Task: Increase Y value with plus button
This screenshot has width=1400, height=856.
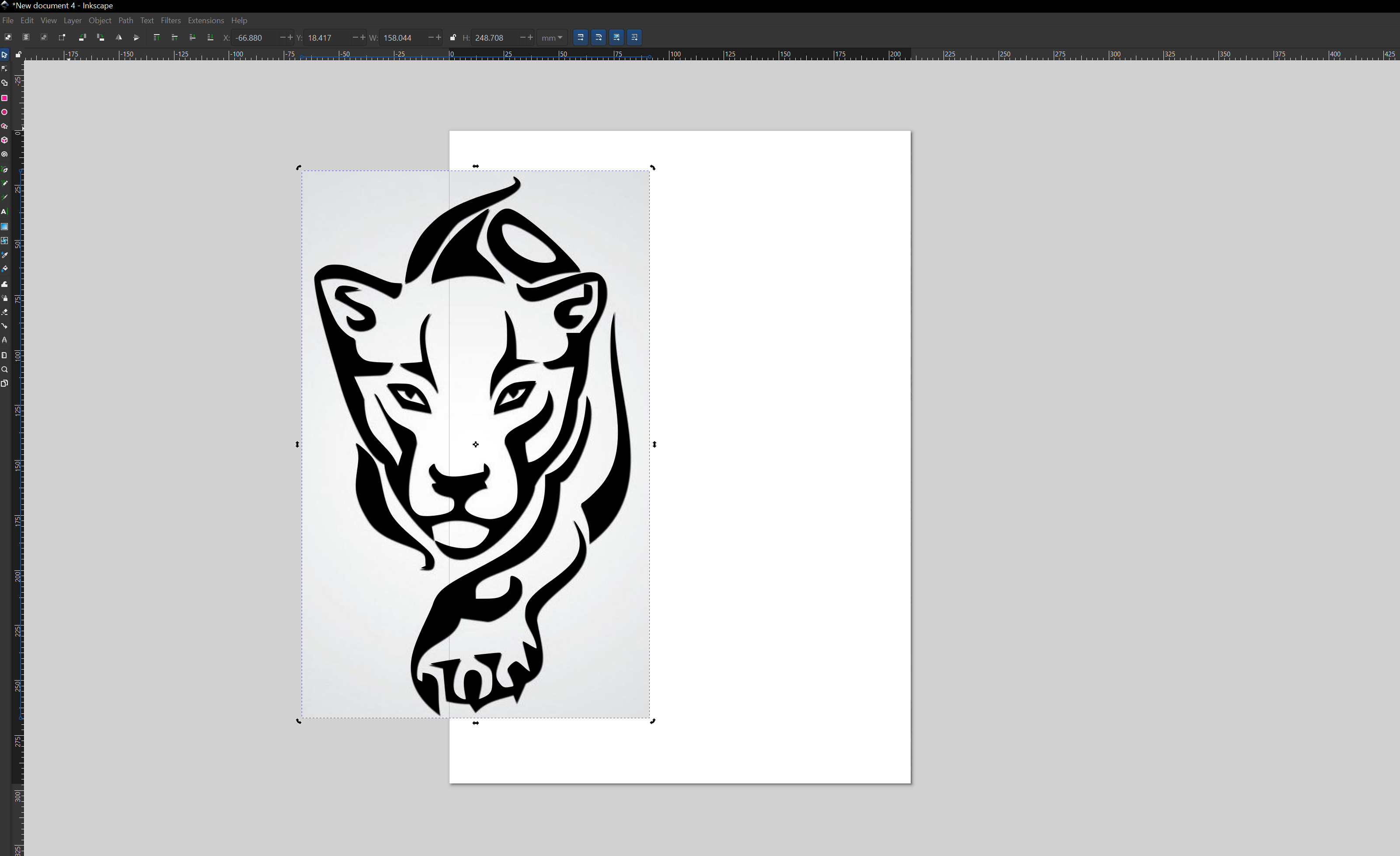Action: coord(362,38)
